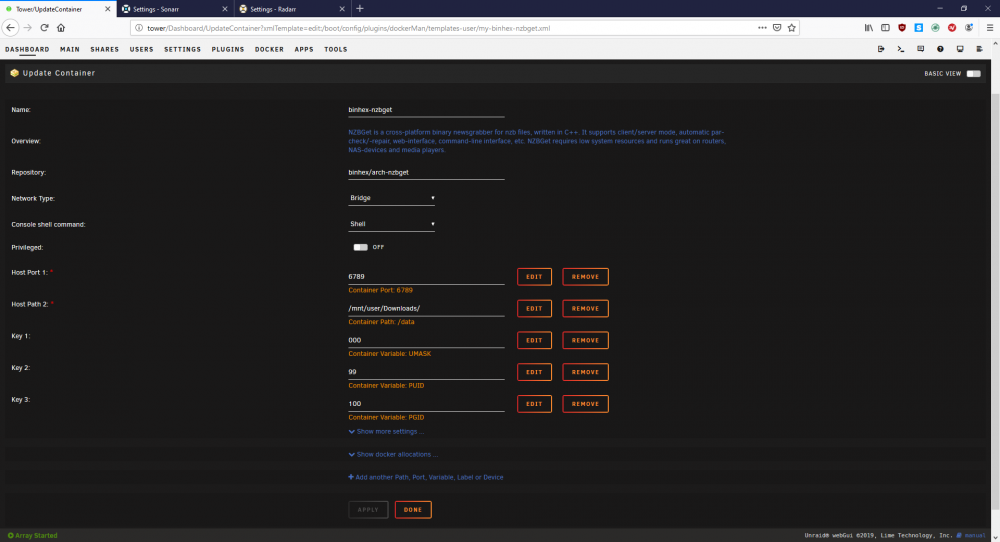Go to Firefox home page icon
1000x542 pixels.
click(61, 28)
